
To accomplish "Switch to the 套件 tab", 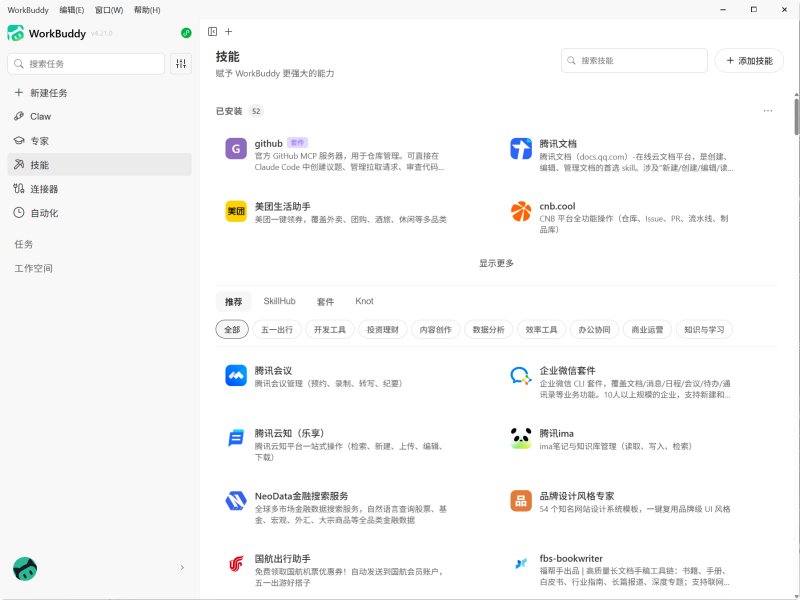I will (326, 302).
